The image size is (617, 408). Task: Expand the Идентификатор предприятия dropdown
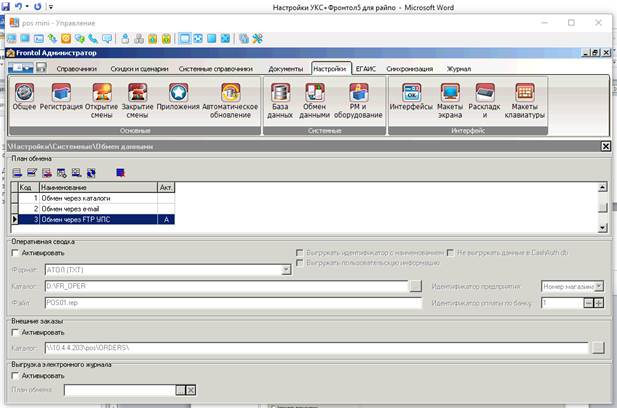pos(599,286)
